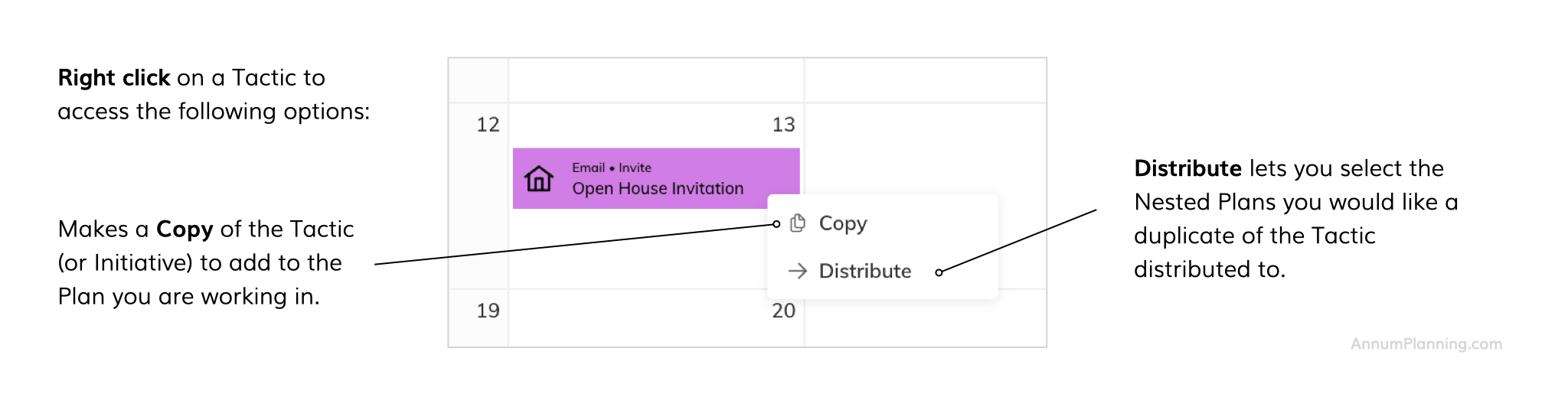This screenshot has width=1568, height=410.
Task: Choose the Copy text in context menu
Action: 843,223
